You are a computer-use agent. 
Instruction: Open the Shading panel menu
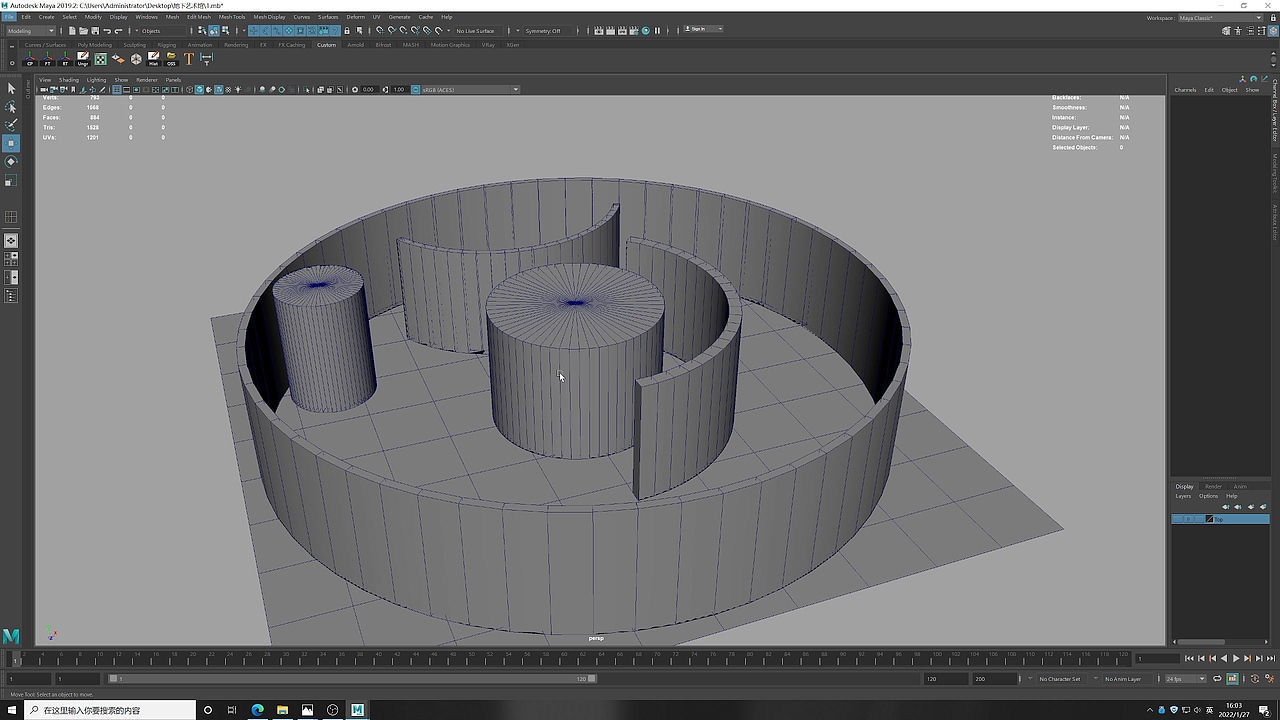tap(69, 80)
